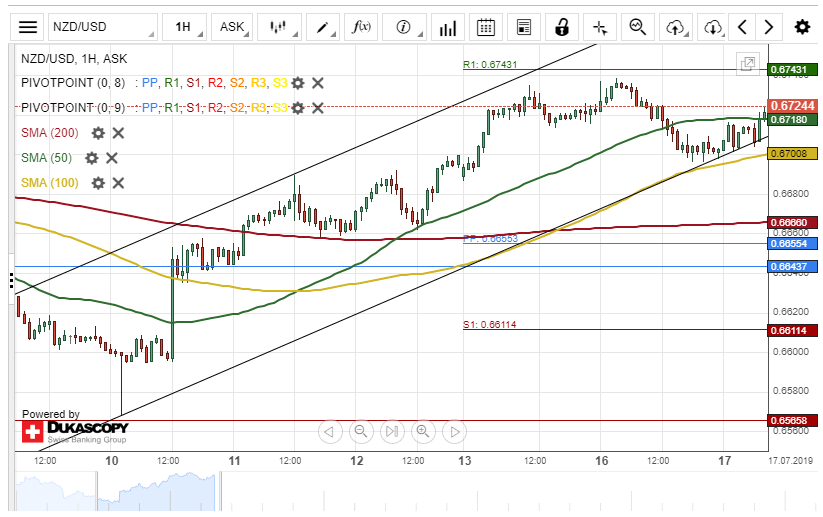Open the f(x) indicators menu
Viewport: 823px width, 517px height.
pos(362,27)
